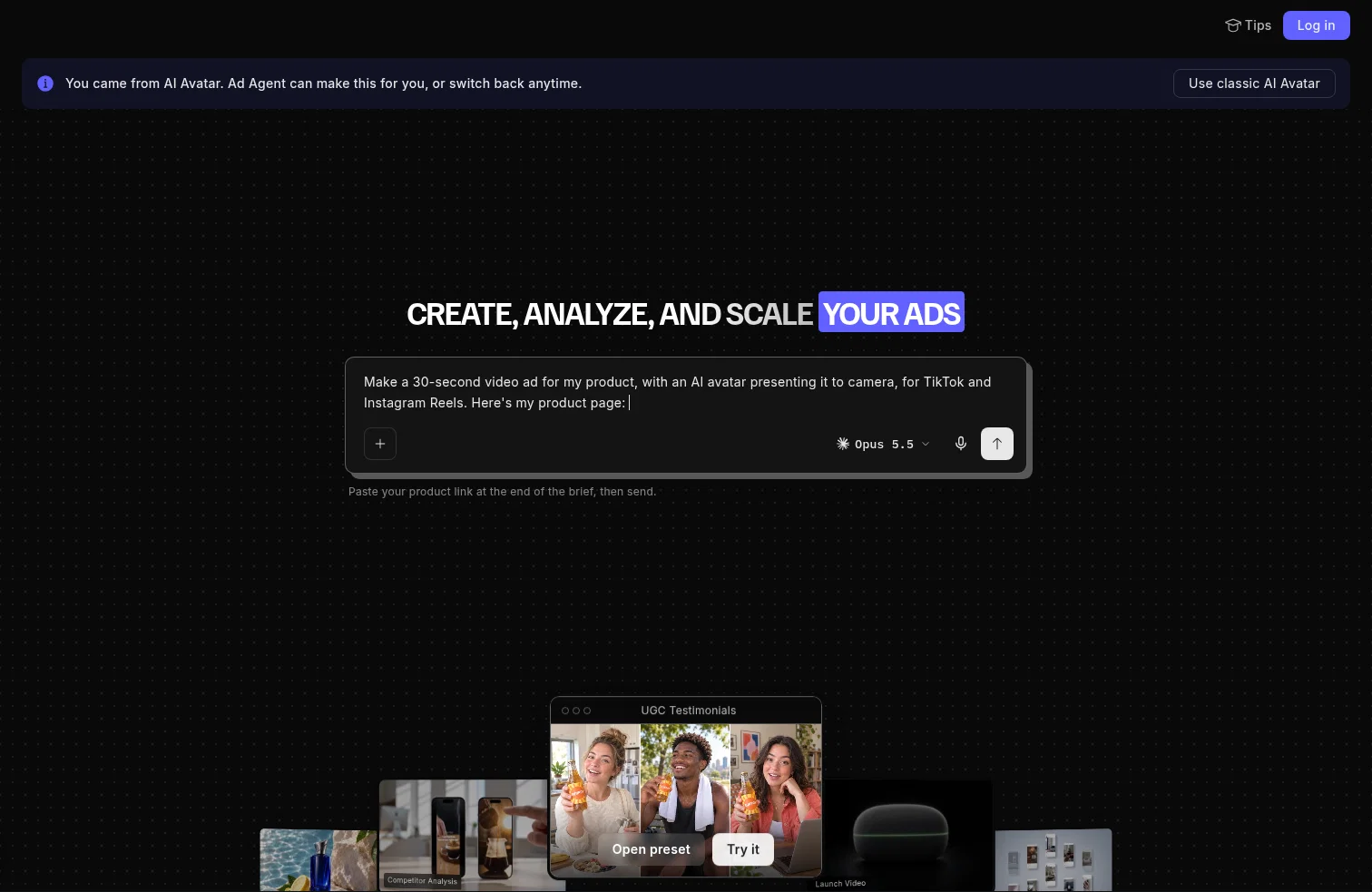Switch back with Use classic AI Avatar

(x=1254, y=83)
